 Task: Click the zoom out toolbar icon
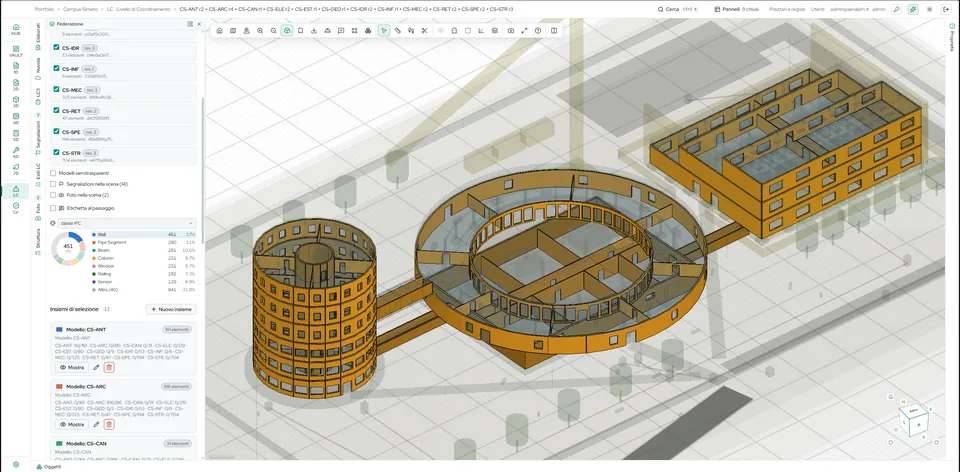[x=273, y=31]
